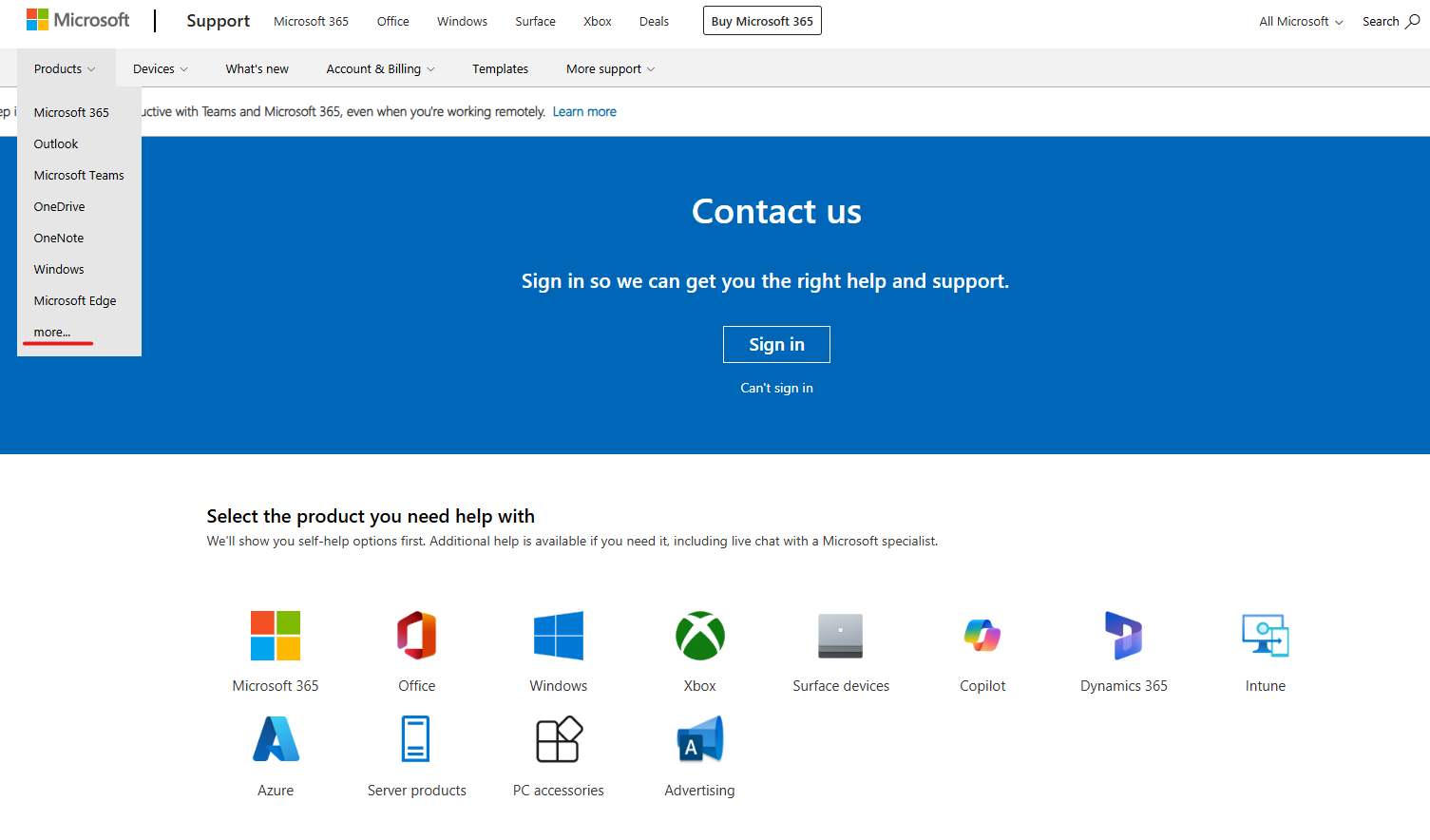Click the PC accessories text label
1430x840 pixels.
(559, 791)
